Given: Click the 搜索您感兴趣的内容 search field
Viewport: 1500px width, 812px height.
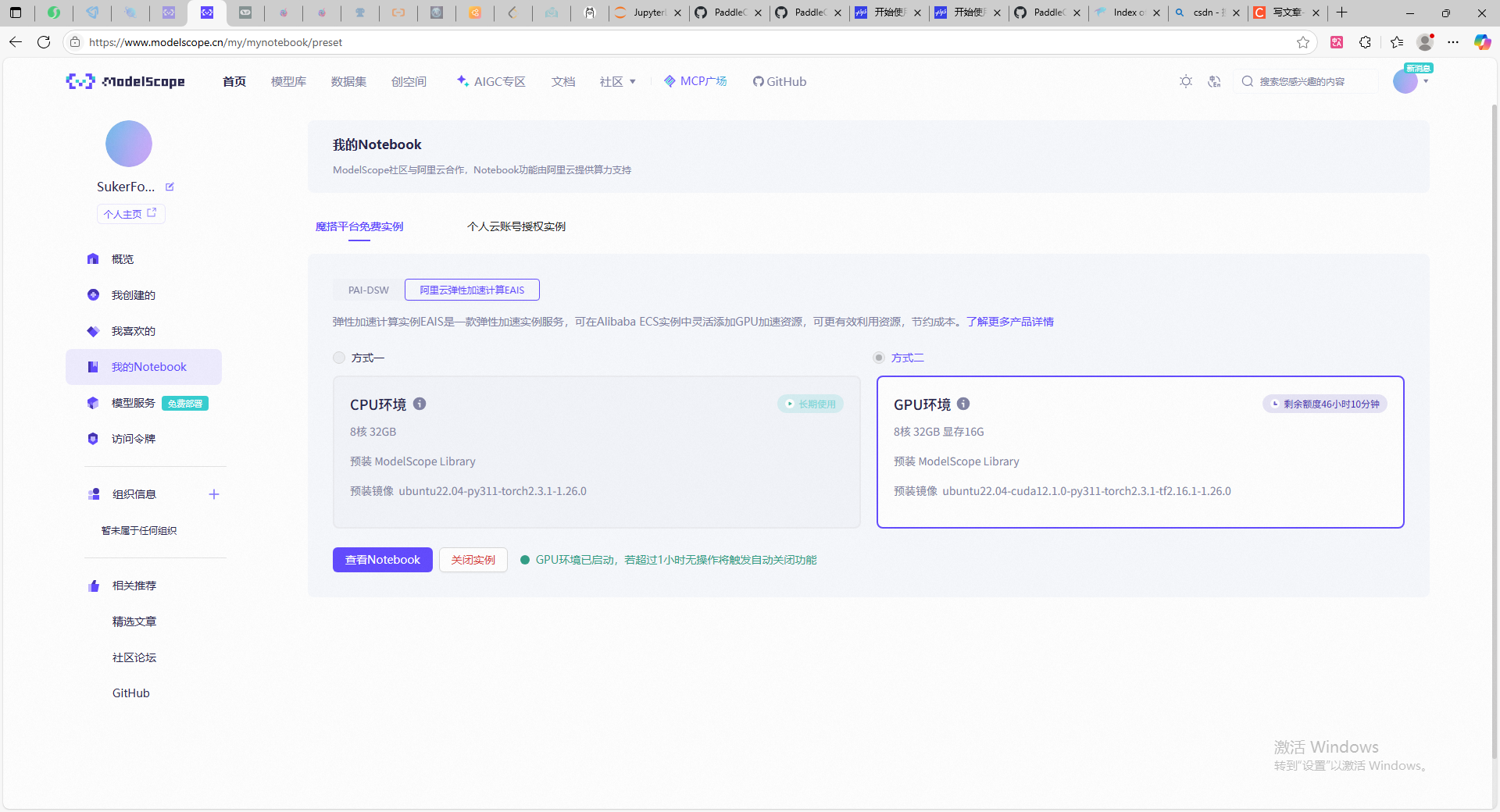Looking at the screenshot, I should coord(1305,81).
